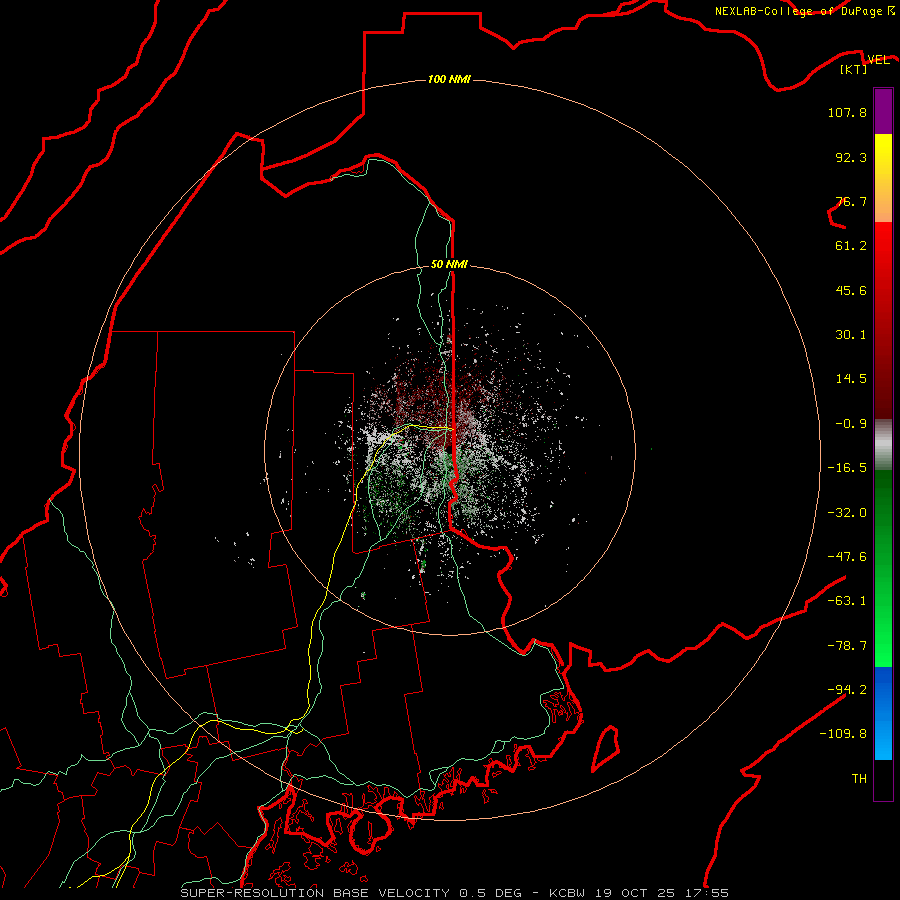Click the 17:55 timestamp in the caption
Image resolution: width=900 pixels, height=900 pixels.
coord(707,893)
